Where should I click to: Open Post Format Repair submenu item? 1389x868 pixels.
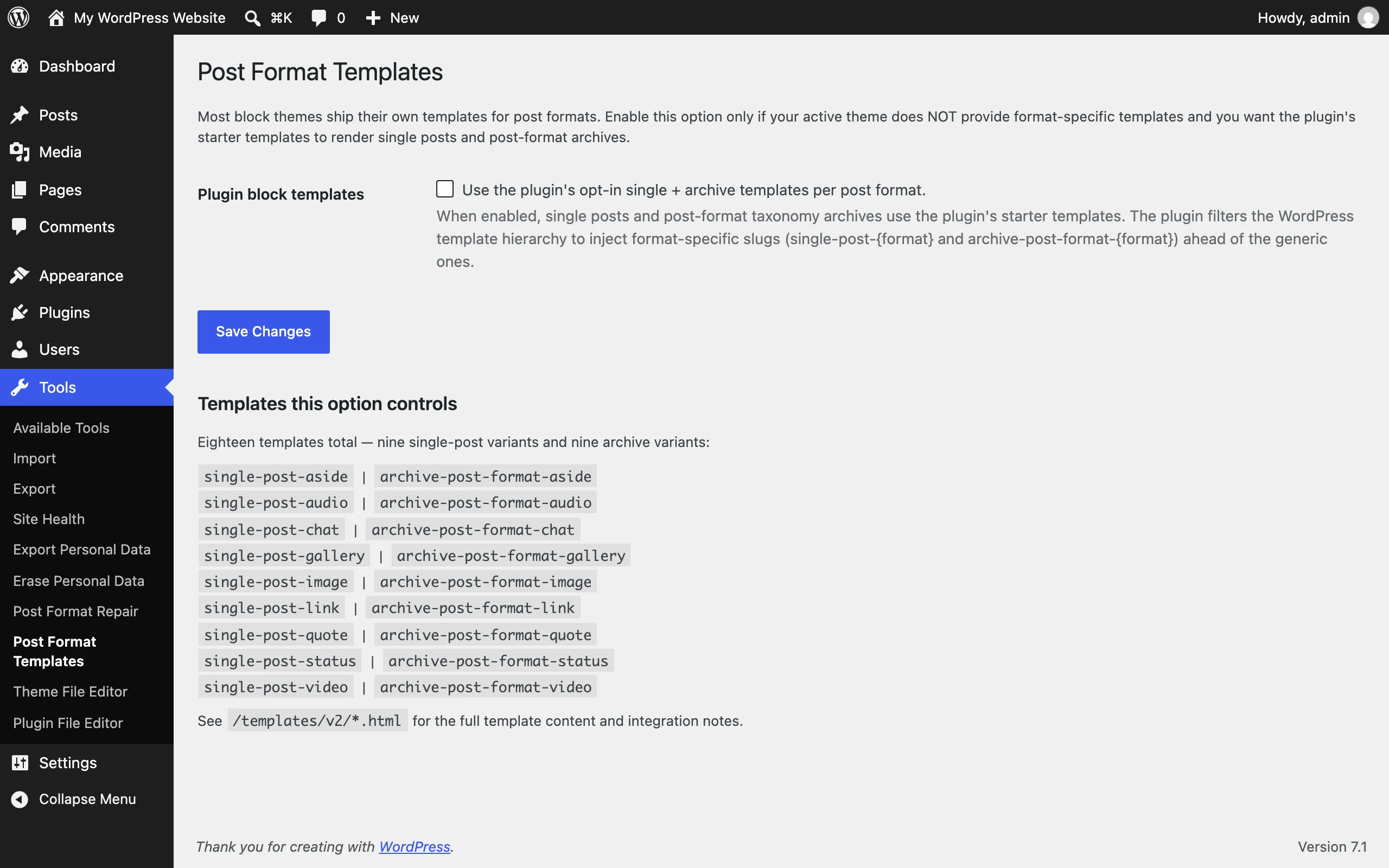tap(76, 611)
